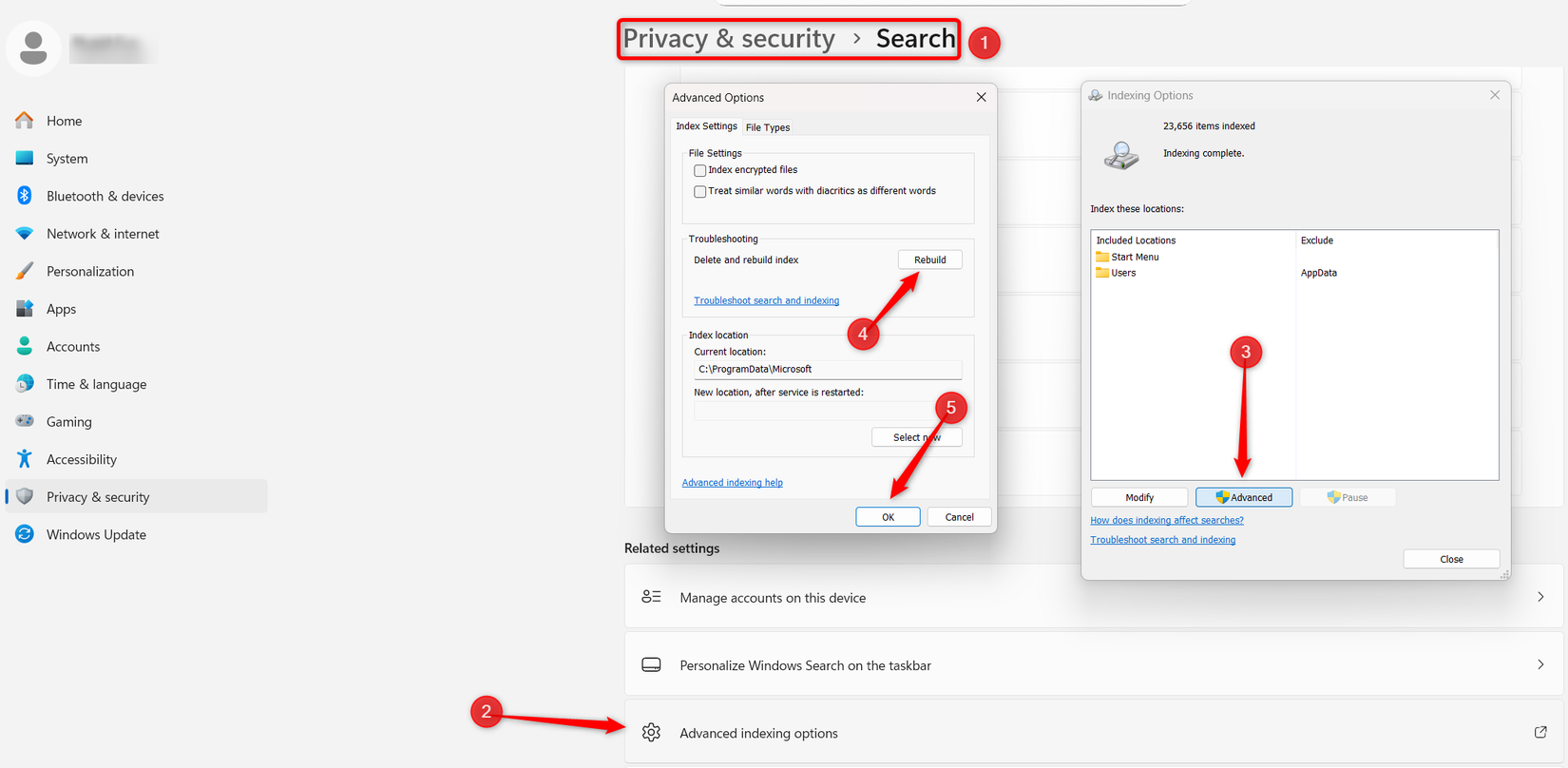Switch to the File Types tab
Screen dimensions: 1568x768
[x=768, y=126]
